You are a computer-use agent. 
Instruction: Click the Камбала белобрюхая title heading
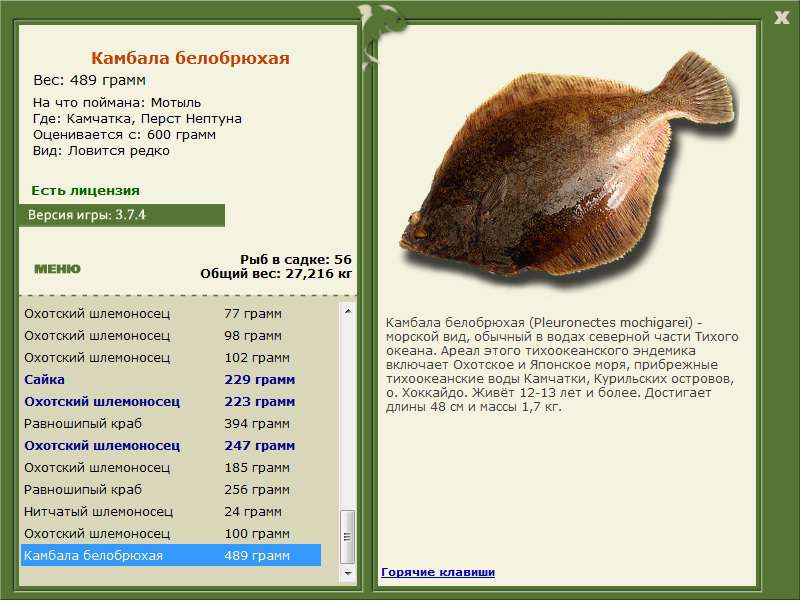pyautogui.click(x=190, y=58)
